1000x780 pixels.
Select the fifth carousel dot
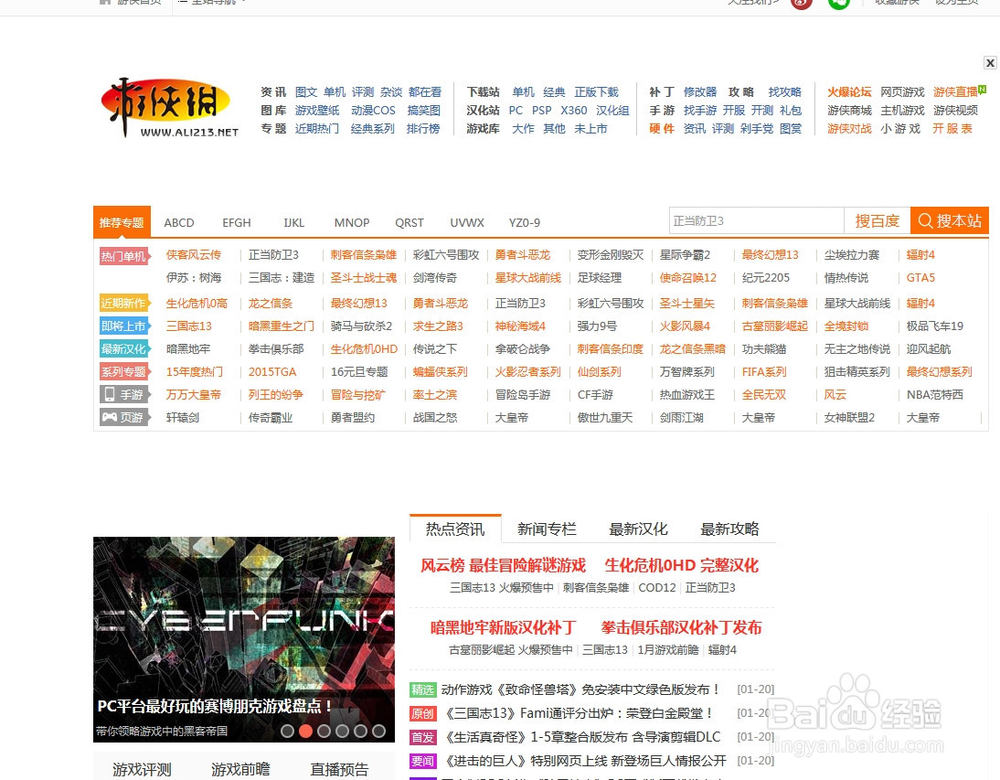point(360,731)
